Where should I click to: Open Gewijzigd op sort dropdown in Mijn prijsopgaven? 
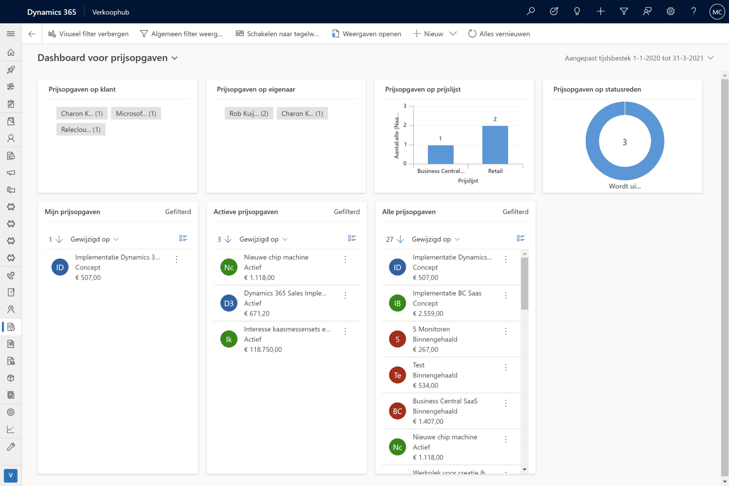(x=94, y=239)
